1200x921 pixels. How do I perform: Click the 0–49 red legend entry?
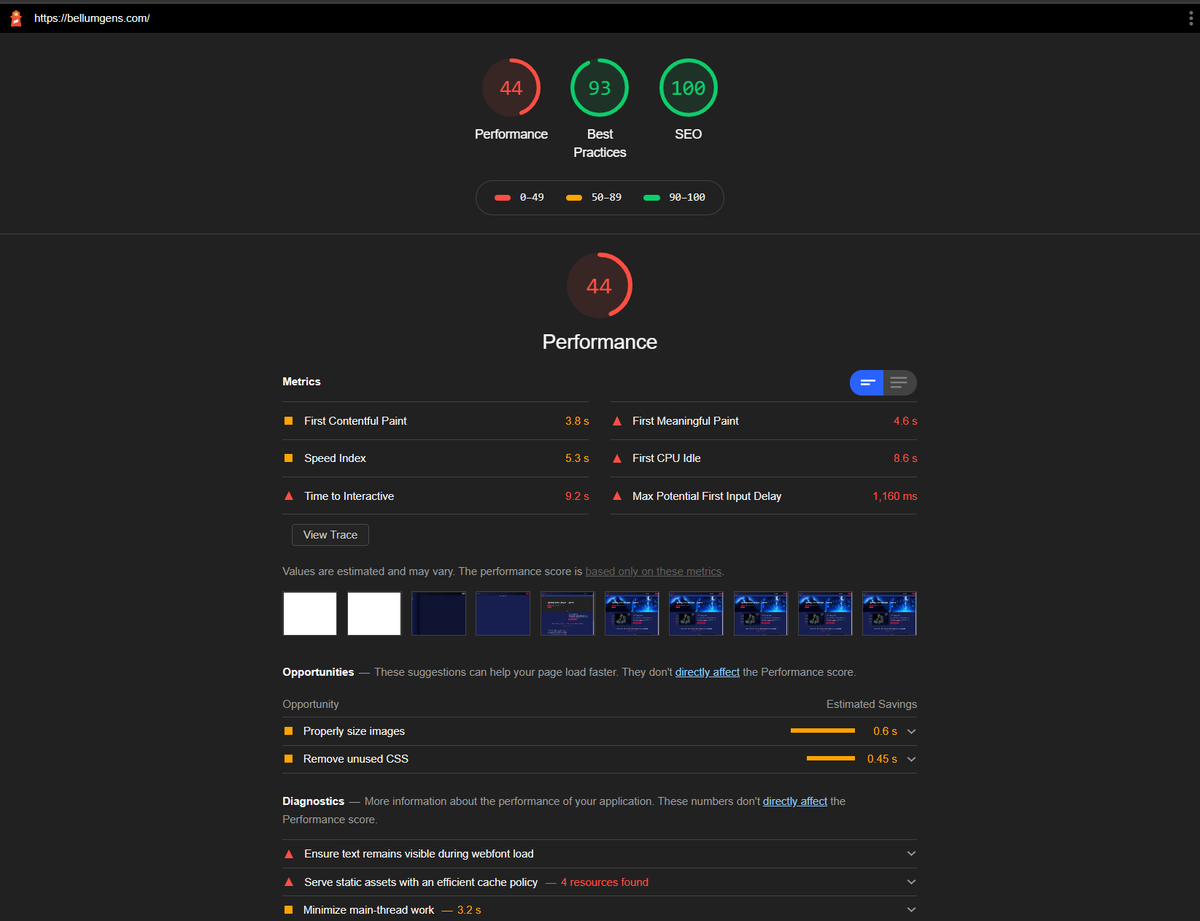pos(521,197)
